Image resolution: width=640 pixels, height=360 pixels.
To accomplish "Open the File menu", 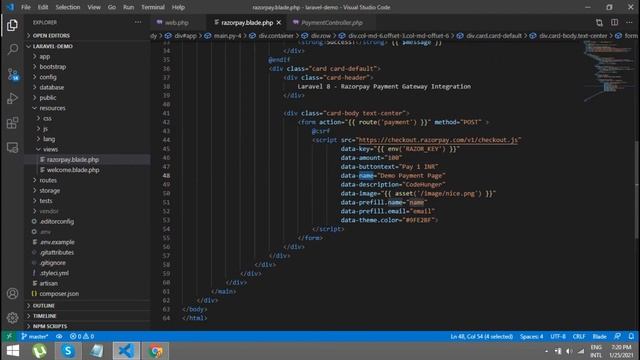I will pyautogui.click(x=26, y=7).
